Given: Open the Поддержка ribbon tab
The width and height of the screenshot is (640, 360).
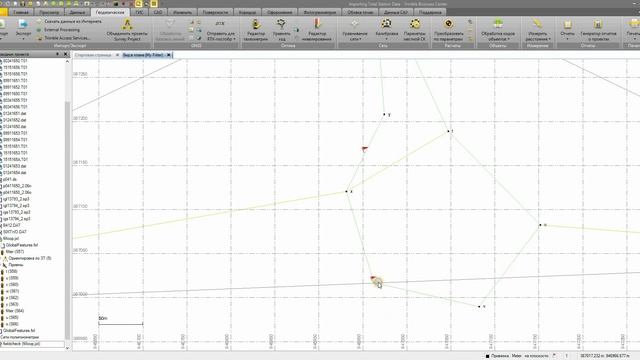Looking at the screenshot, I should (430, 12).
